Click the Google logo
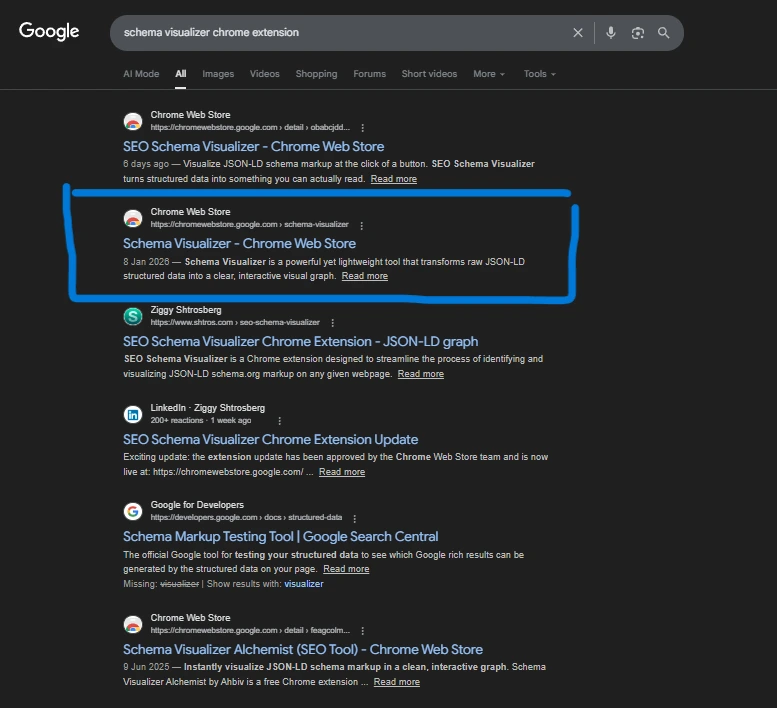Image resolution: width=777 pixels, height=708 pixels. (49, 31)
